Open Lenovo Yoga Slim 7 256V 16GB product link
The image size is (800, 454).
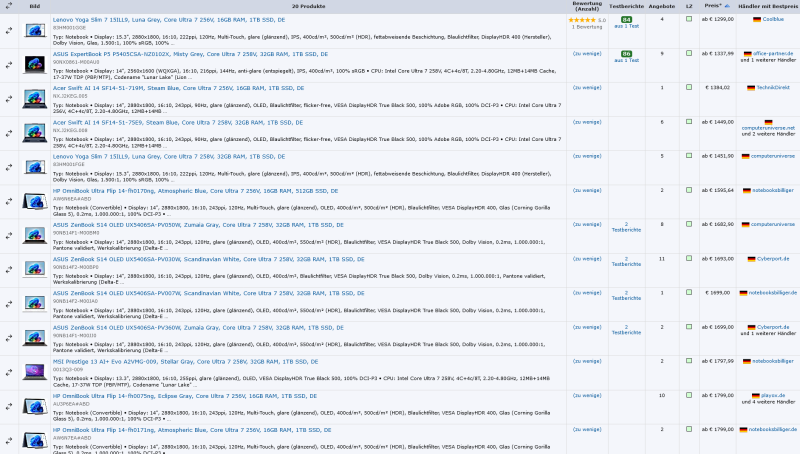coord(169,19)
